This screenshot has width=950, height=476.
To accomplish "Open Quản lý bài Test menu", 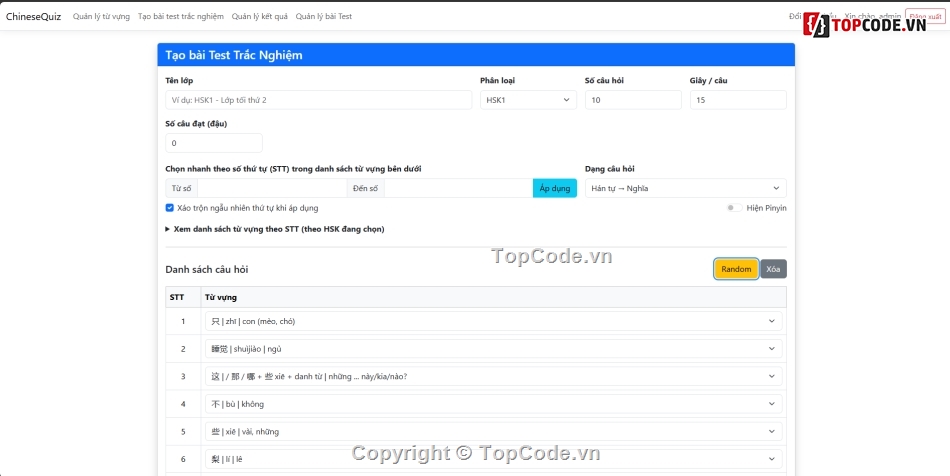I will pos(324,16).
